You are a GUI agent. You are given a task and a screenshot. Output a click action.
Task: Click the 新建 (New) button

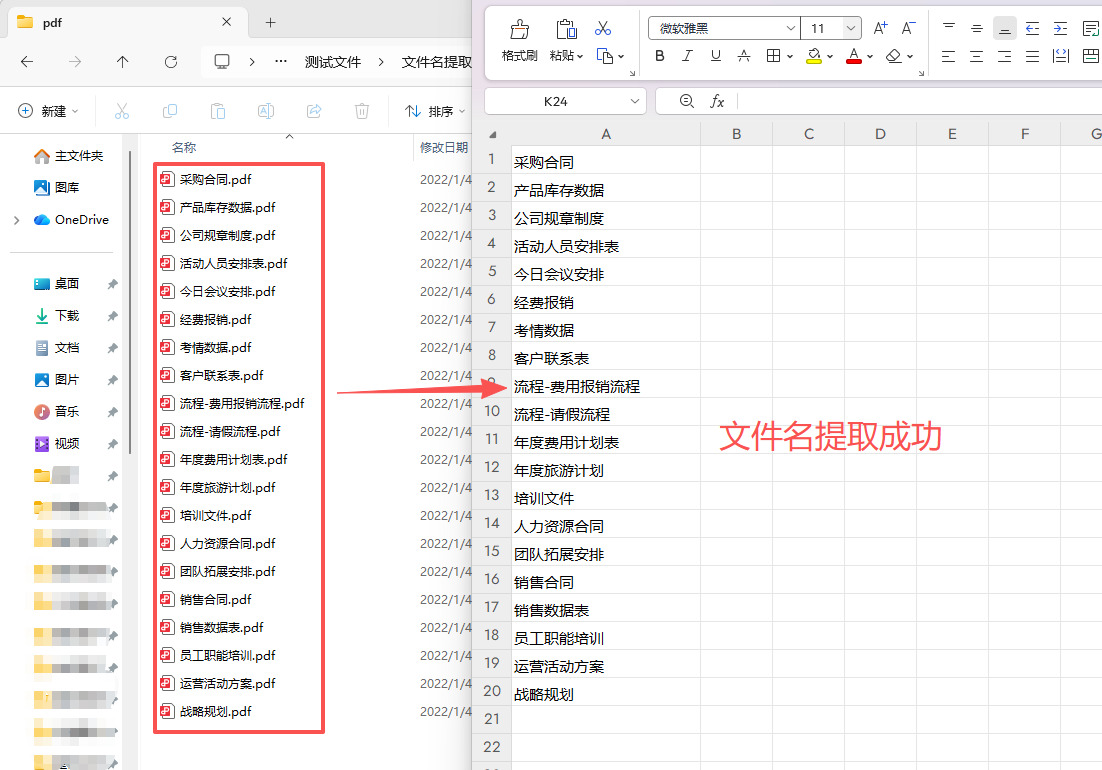(48, 111)
